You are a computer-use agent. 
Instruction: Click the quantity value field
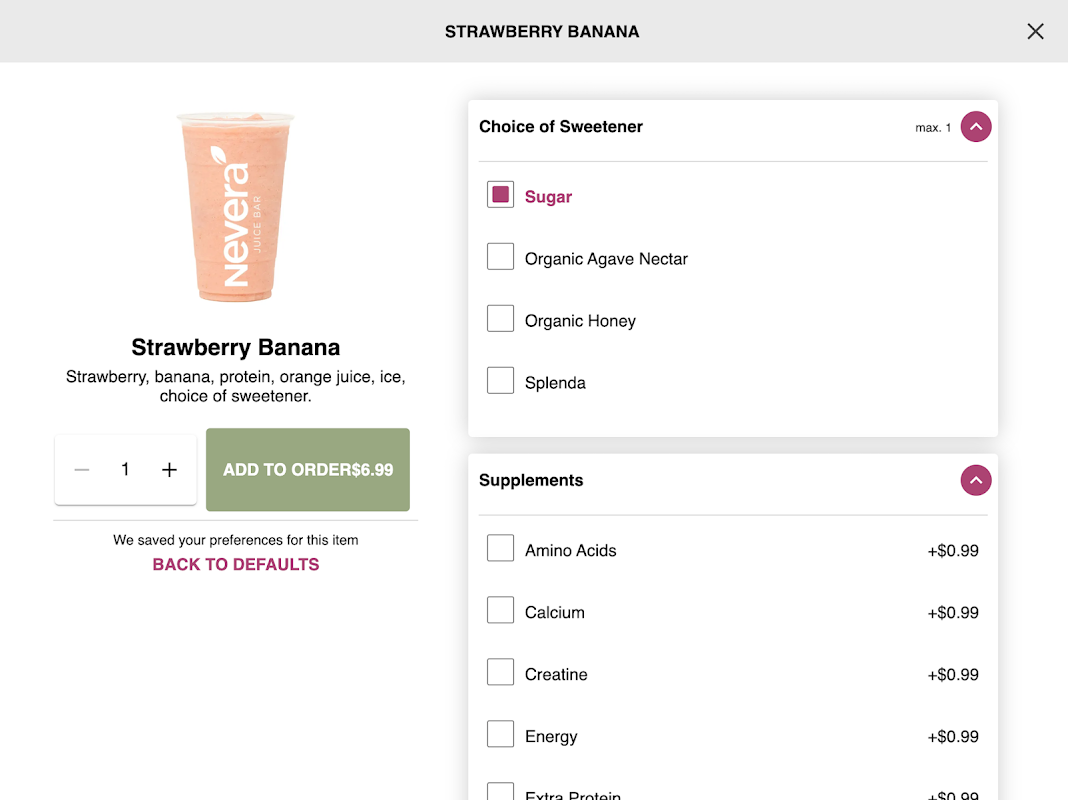(125, 469)
